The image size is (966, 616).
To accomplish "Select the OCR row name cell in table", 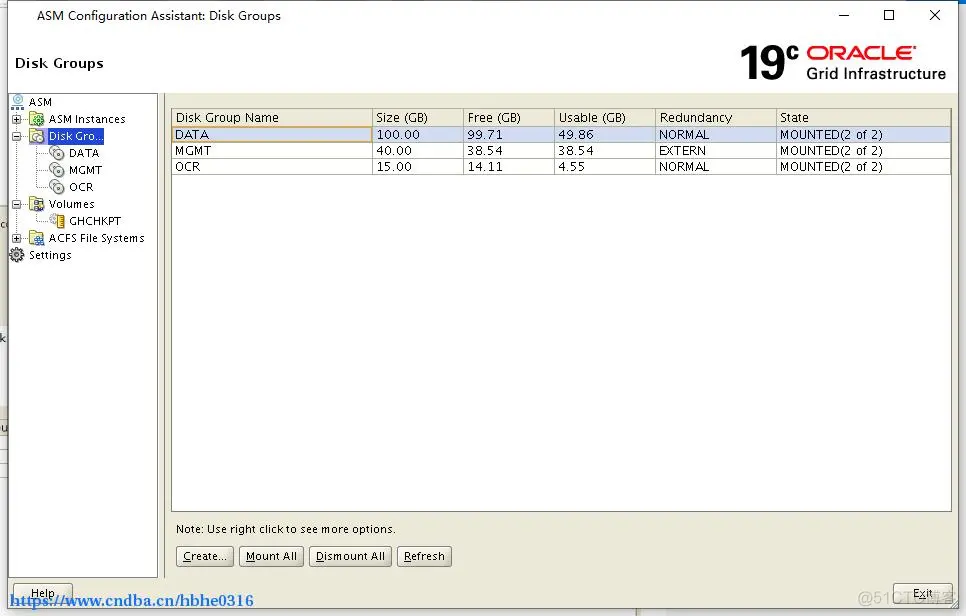I will click(272, 166).
